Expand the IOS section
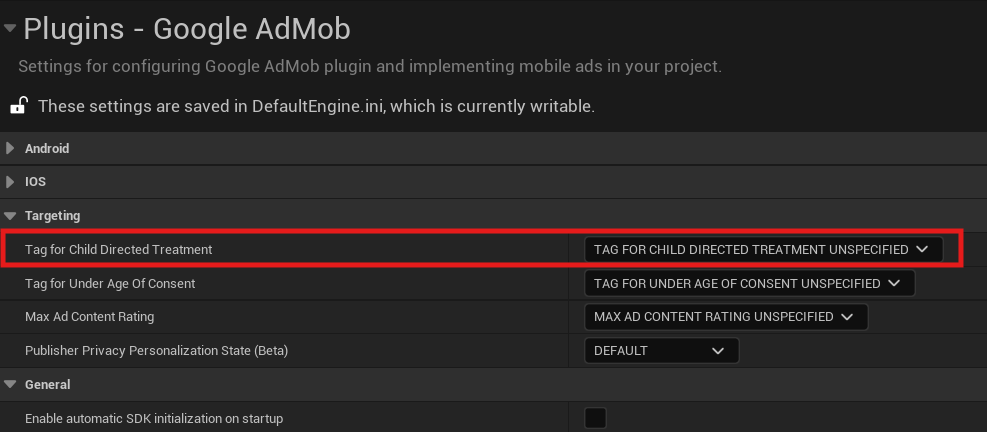This screenshot has width=987, height=432. click(11, 182)
